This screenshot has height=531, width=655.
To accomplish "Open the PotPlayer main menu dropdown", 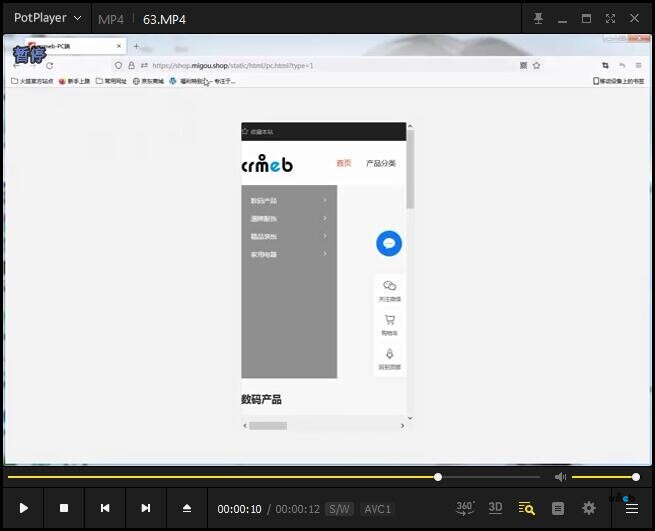I will [47, 18].
